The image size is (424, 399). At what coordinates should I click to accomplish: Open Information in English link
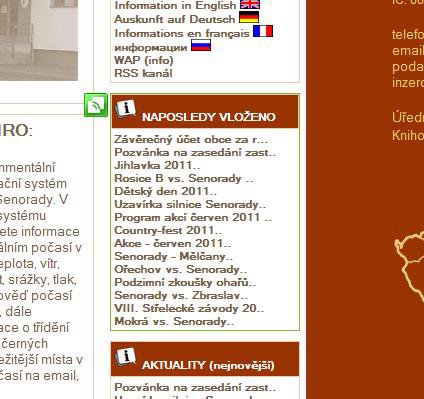click(x=175, y=5)
